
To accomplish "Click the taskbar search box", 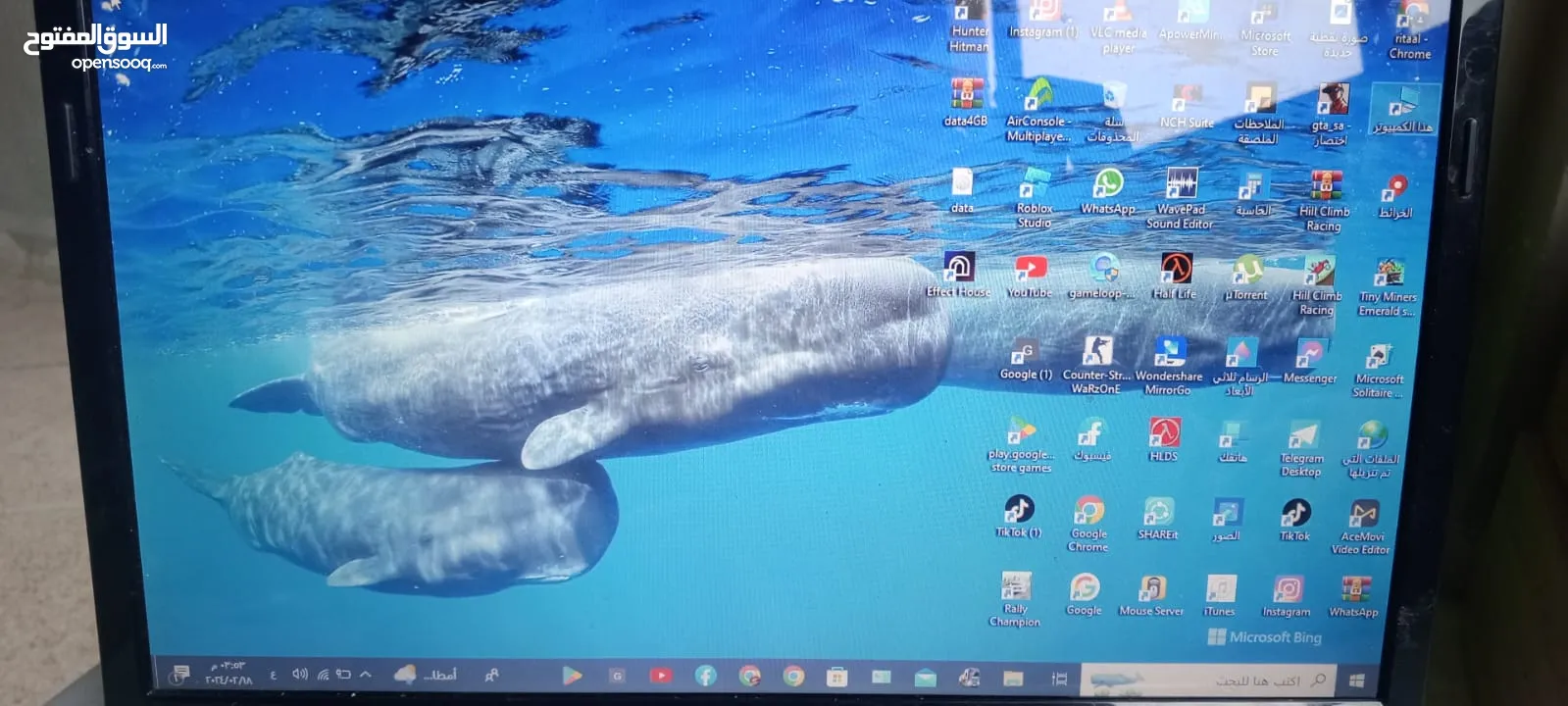I will coord(1208,680).
